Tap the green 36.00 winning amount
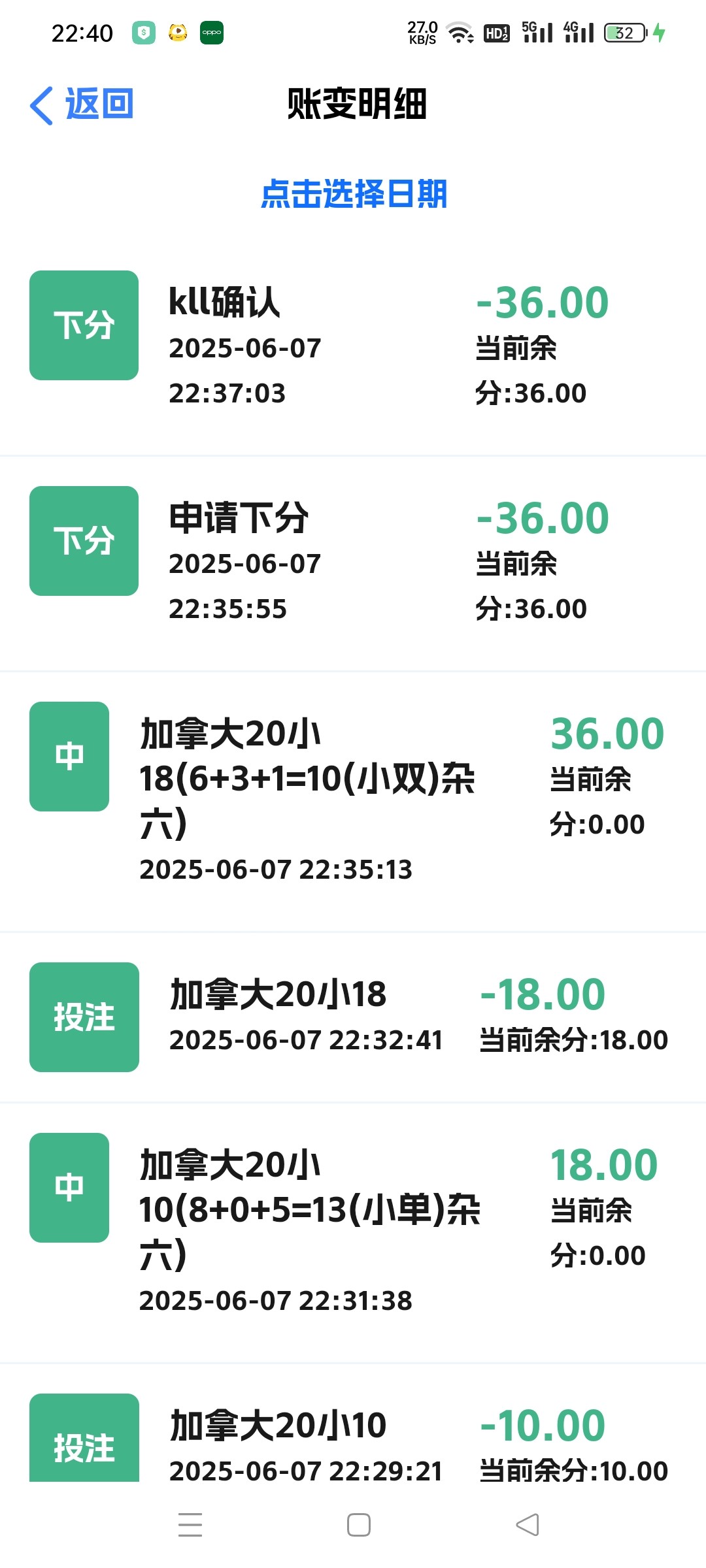 pos(607,734)
